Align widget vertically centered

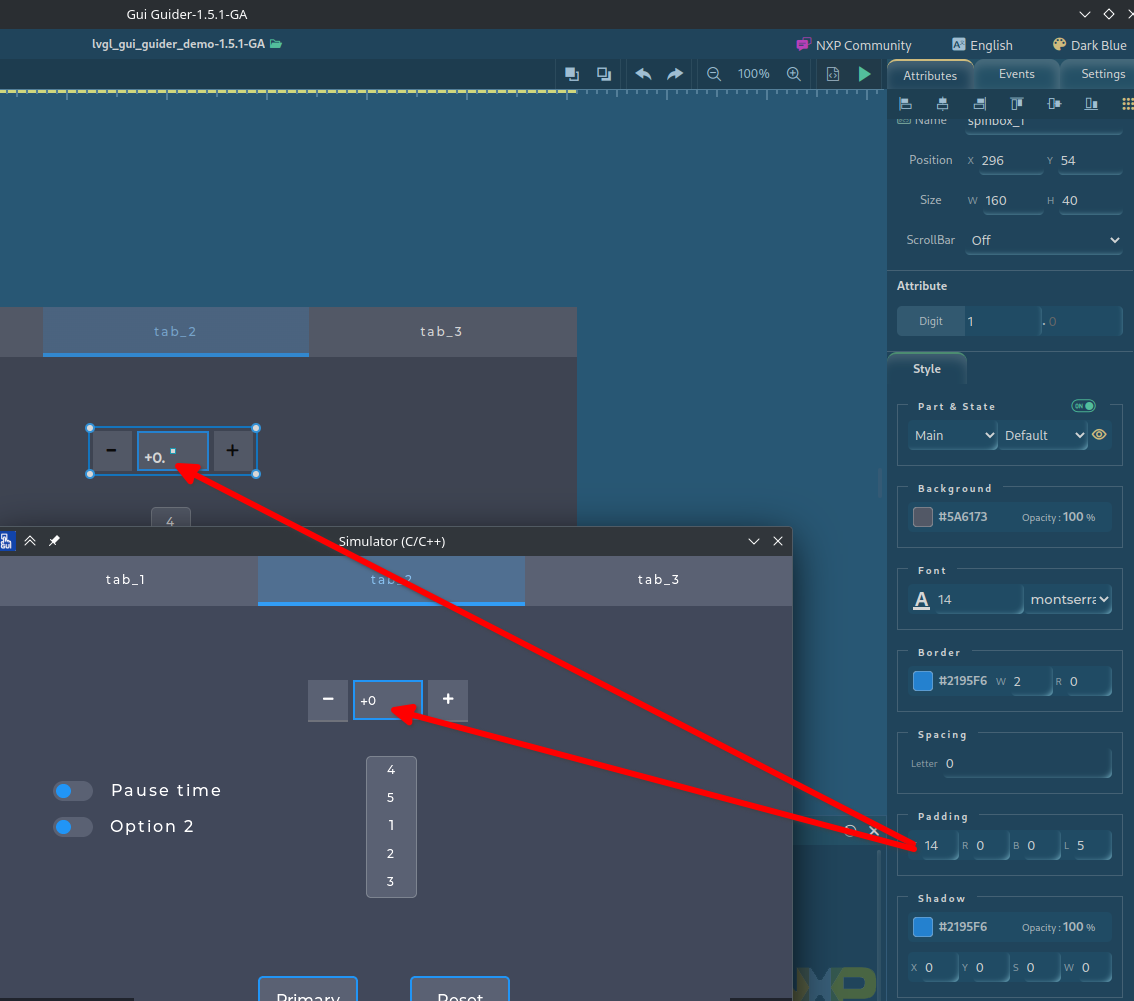pyautogui.click(x=1054, y=104)
